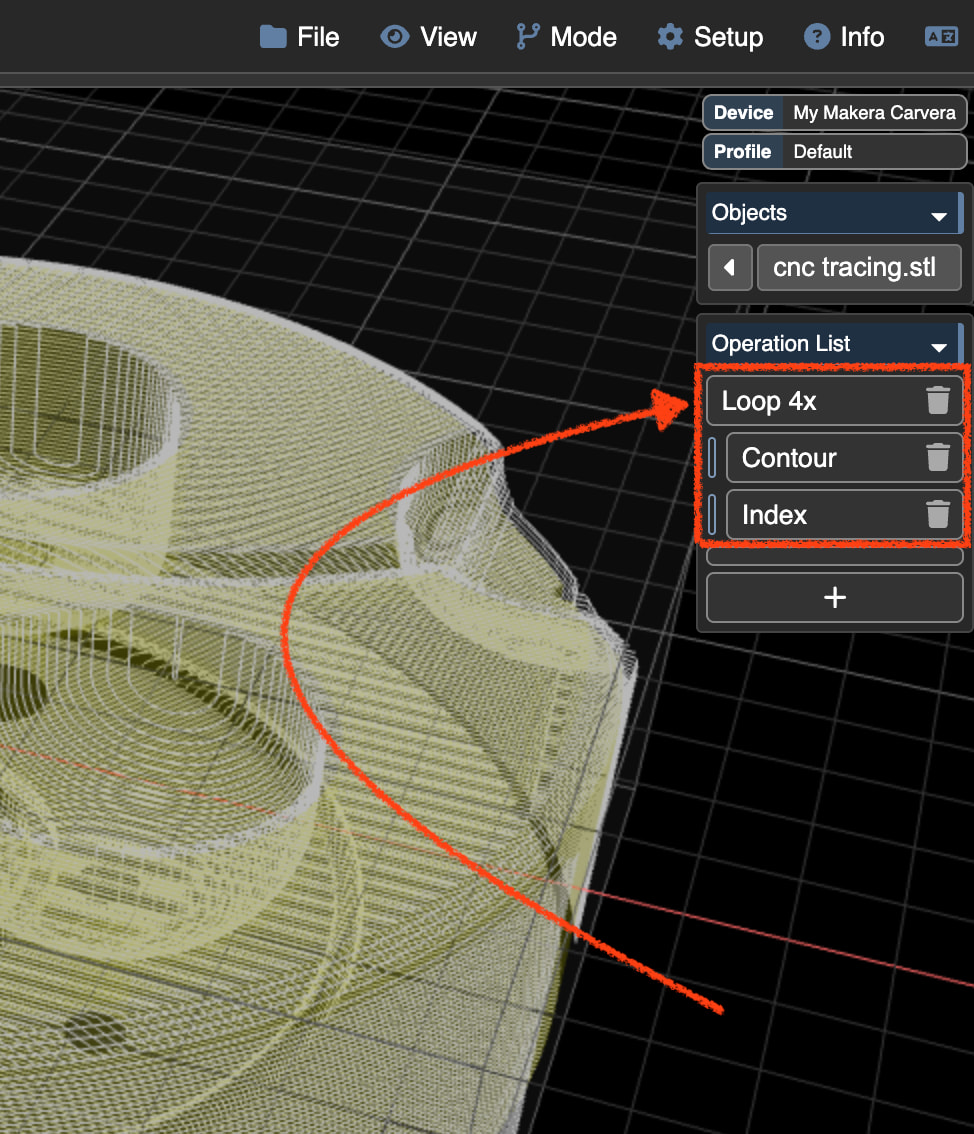Collapse the Operation List panel arrow
Screen dimensions: 974x1134
tap(938, 346)
